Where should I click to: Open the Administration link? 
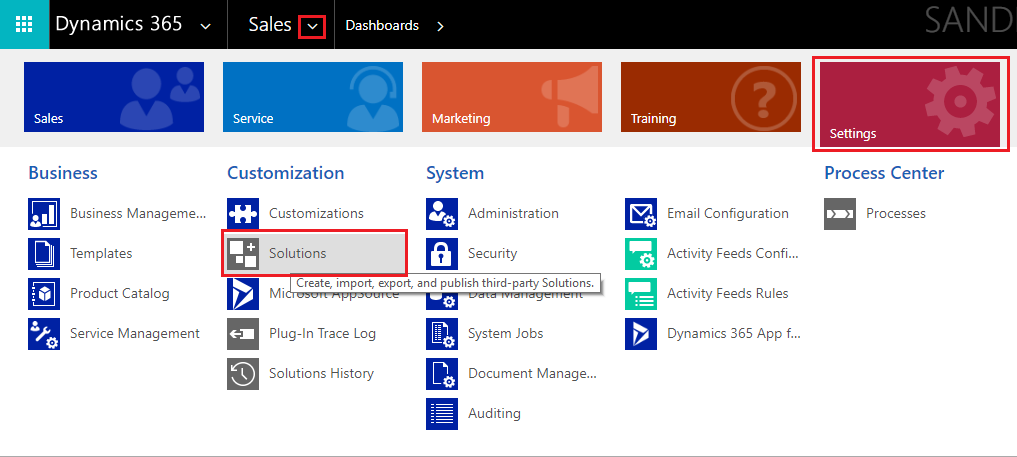[x=513, y=214]
